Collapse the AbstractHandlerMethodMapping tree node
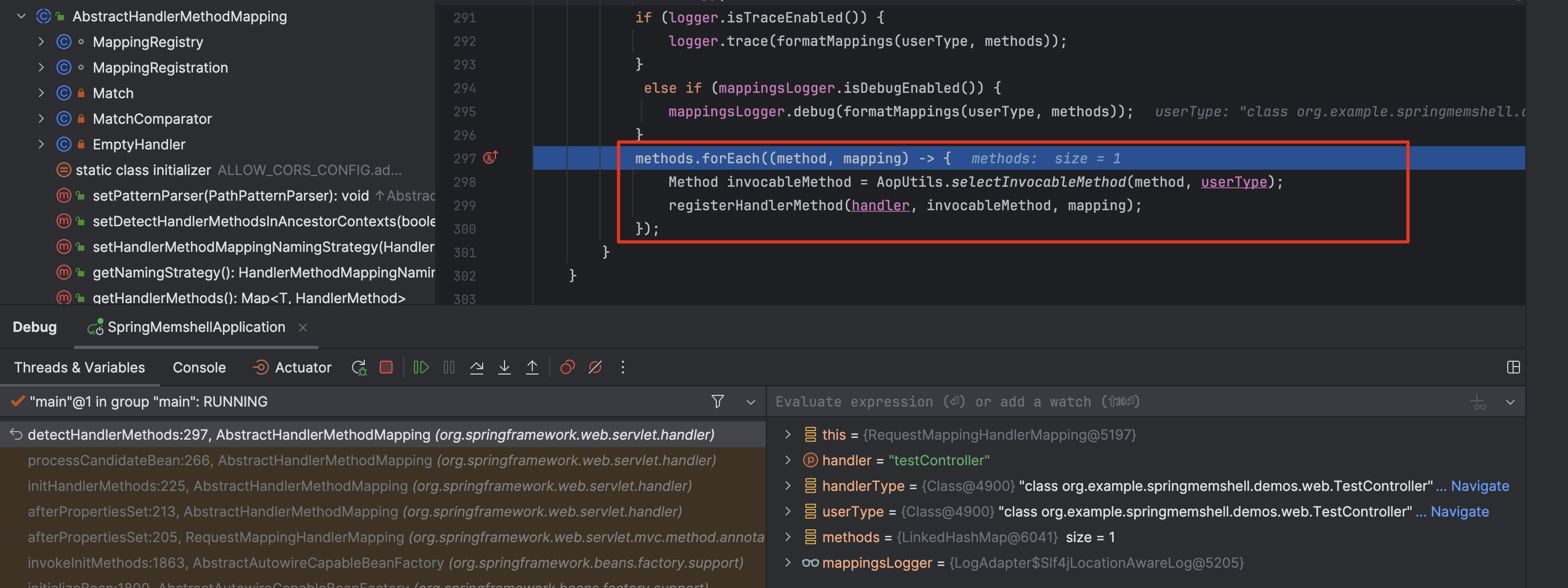Viewport: 1568px width, 588px height. pos(21,17)
